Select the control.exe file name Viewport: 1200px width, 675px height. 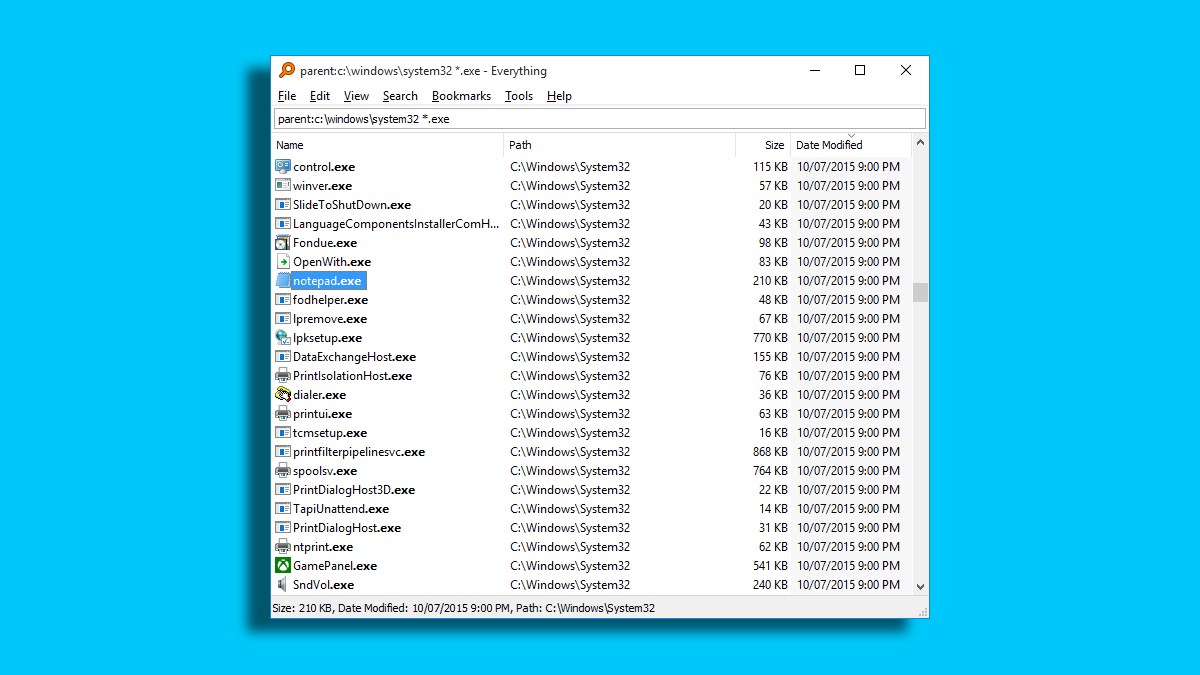coord(324,167)
